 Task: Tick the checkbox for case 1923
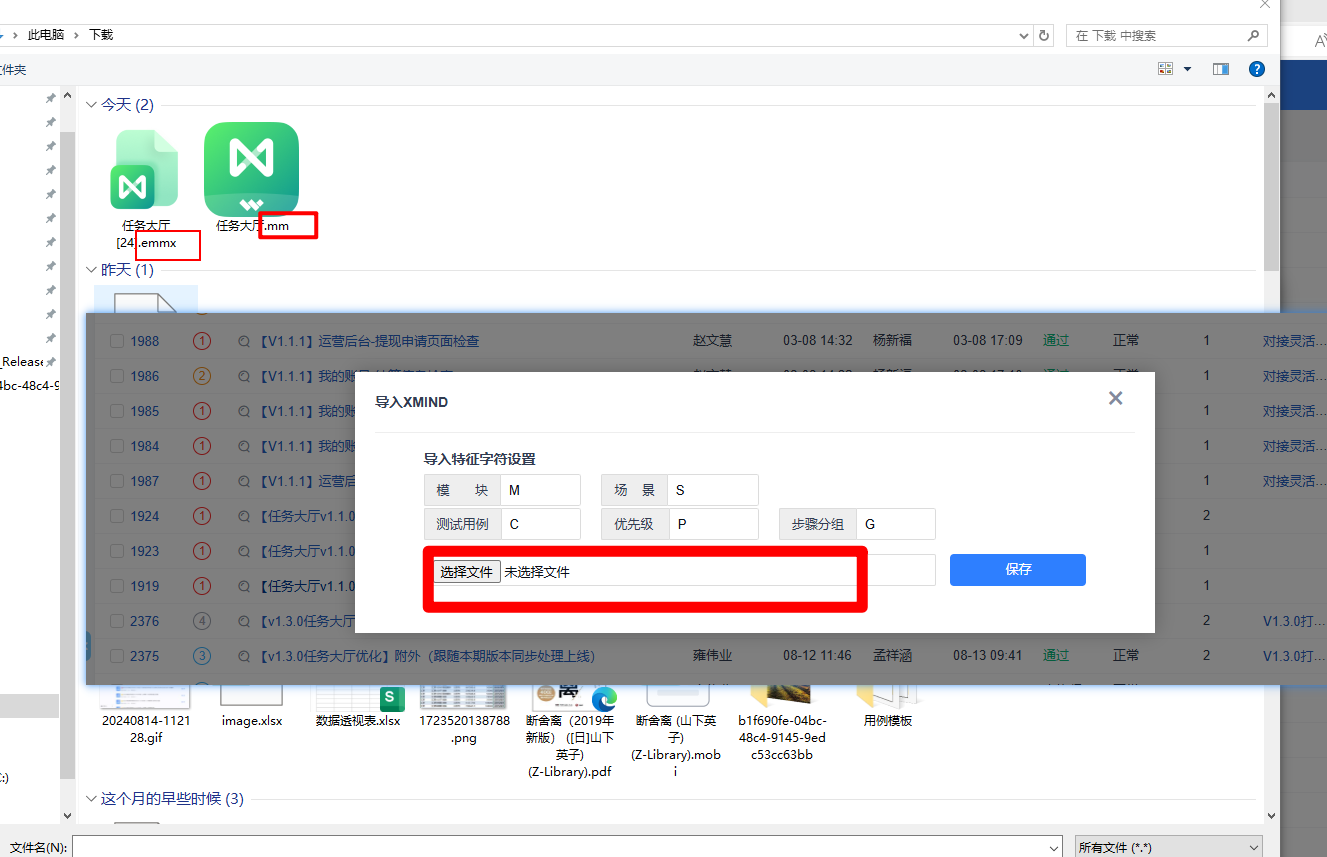pos(117,551)
